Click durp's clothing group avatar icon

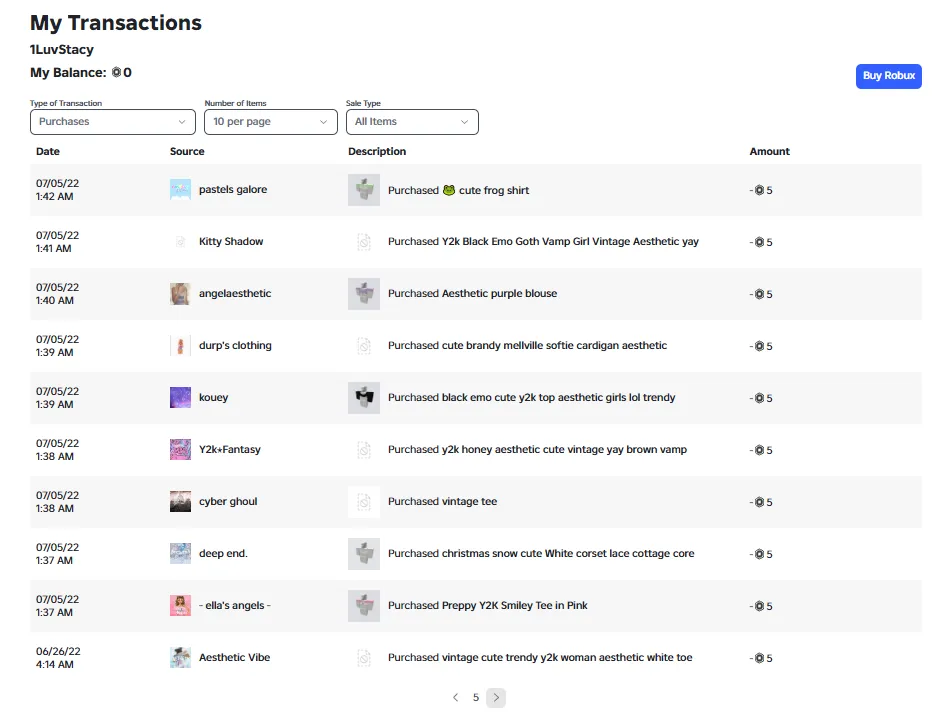[180, 345]
